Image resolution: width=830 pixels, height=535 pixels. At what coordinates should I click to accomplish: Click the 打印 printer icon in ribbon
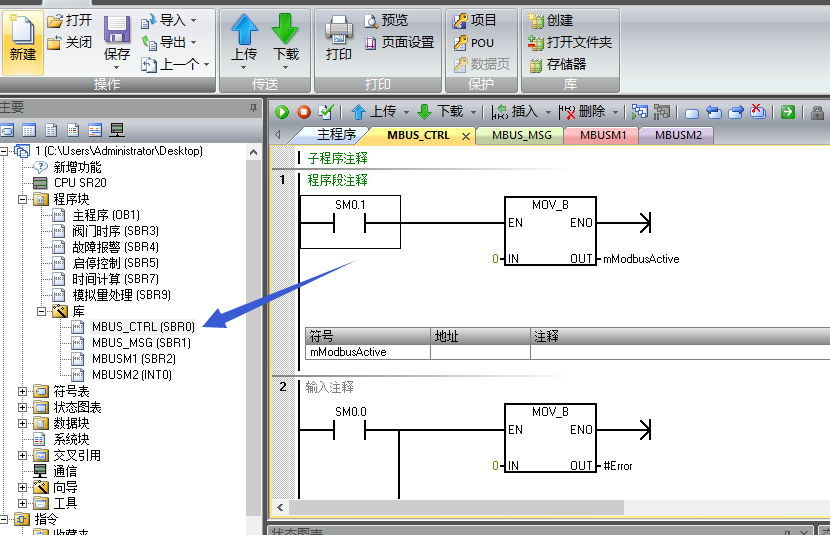pos(339,32)
